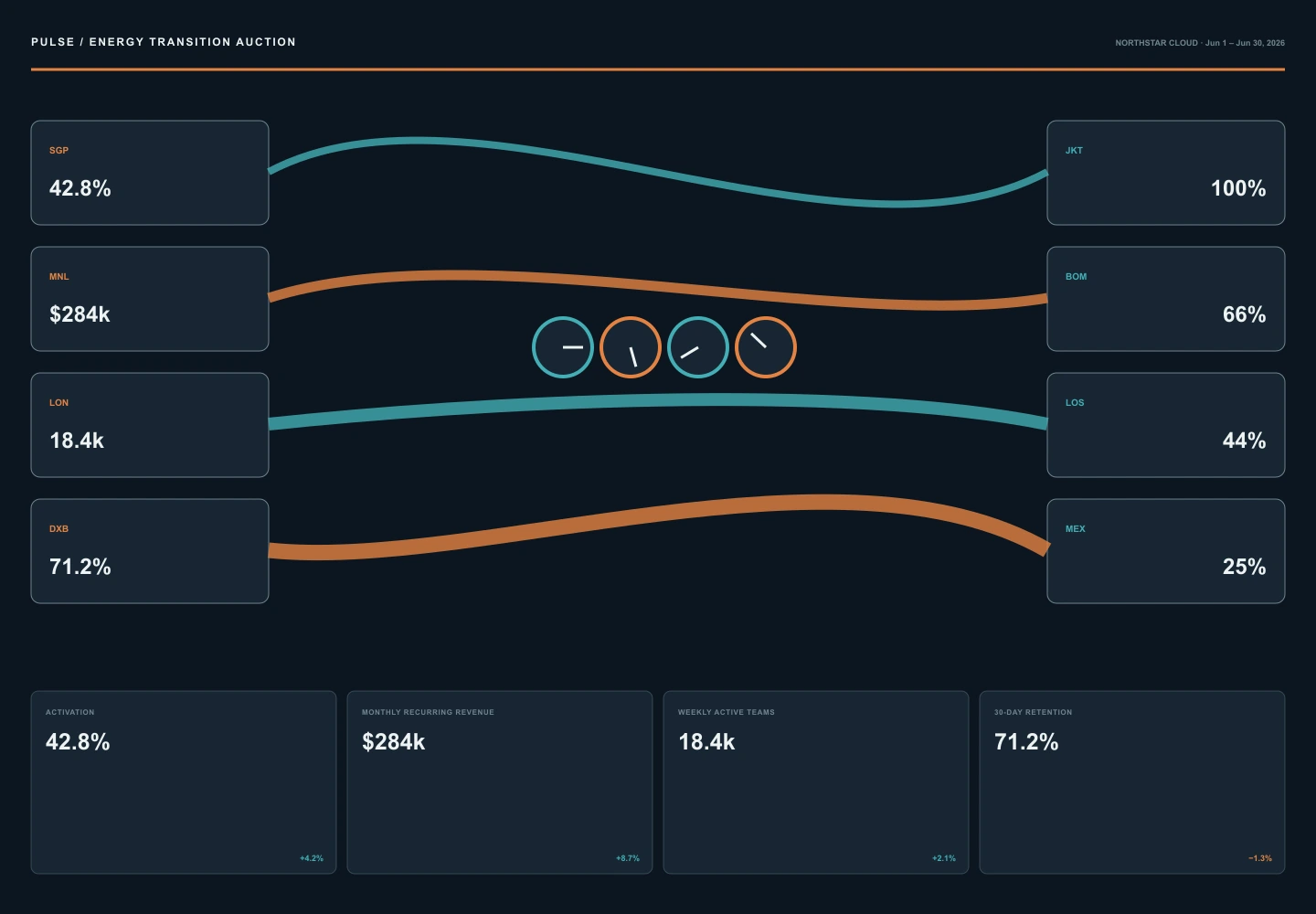Select the LOS card showing 44%
Image resolution: width=1316 pixels, height=914 pixels.
click(x=1166, y=425)
